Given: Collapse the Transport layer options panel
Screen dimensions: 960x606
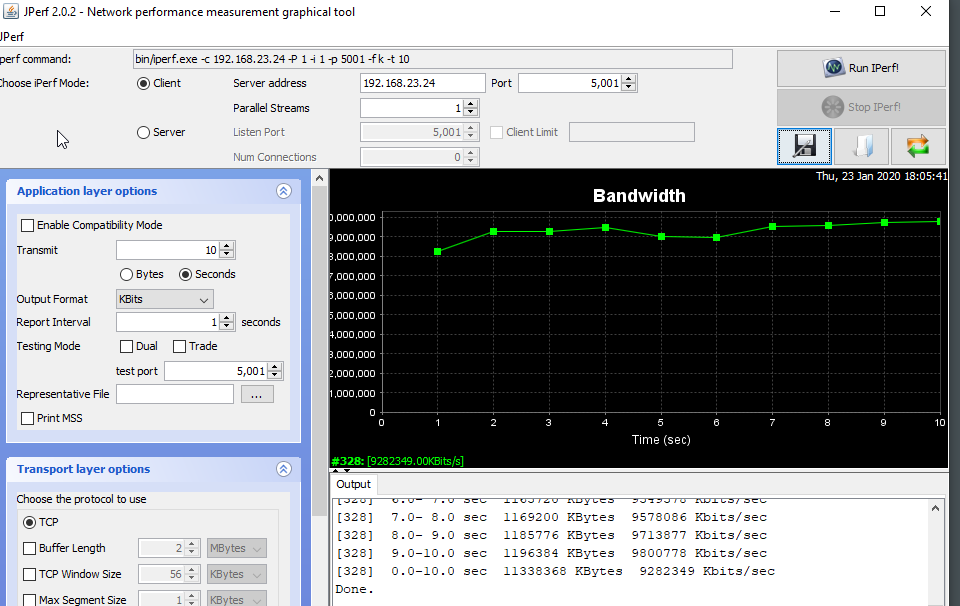Looking at the screenshot, I should (x=283, y=469).
